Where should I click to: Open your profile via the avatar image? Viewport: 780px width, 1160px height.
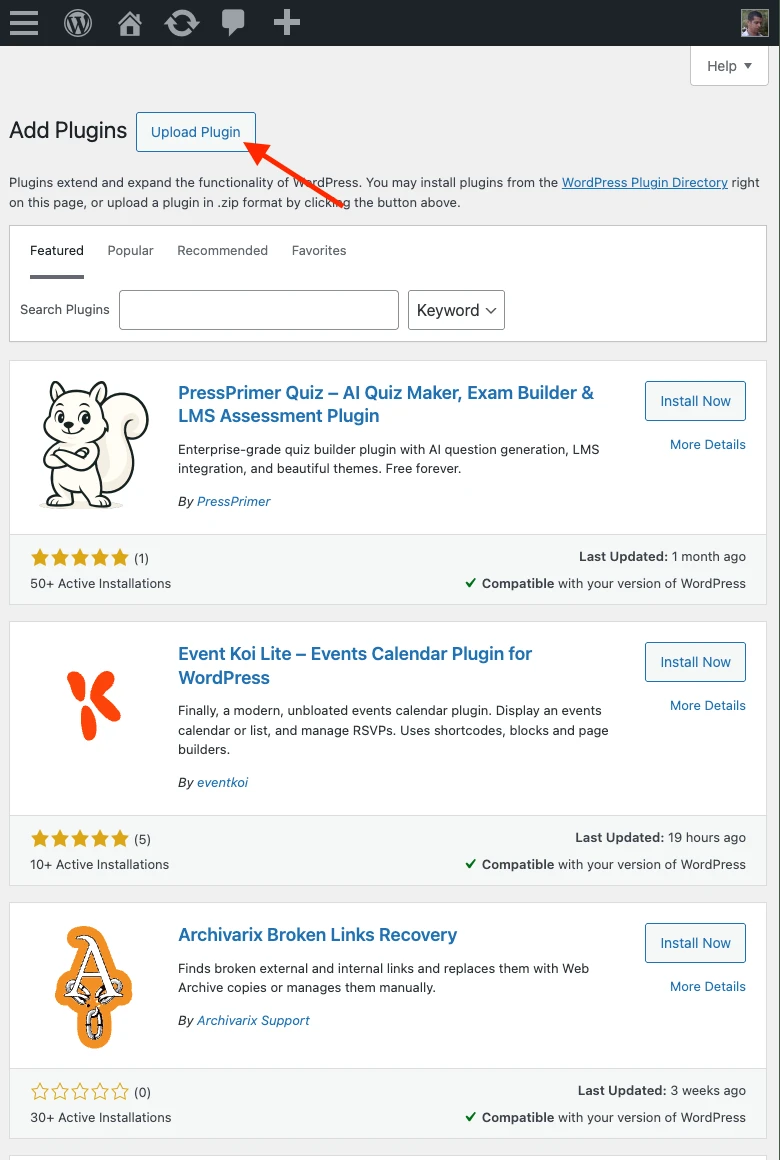pyautogui.click(x=755, y=22)
